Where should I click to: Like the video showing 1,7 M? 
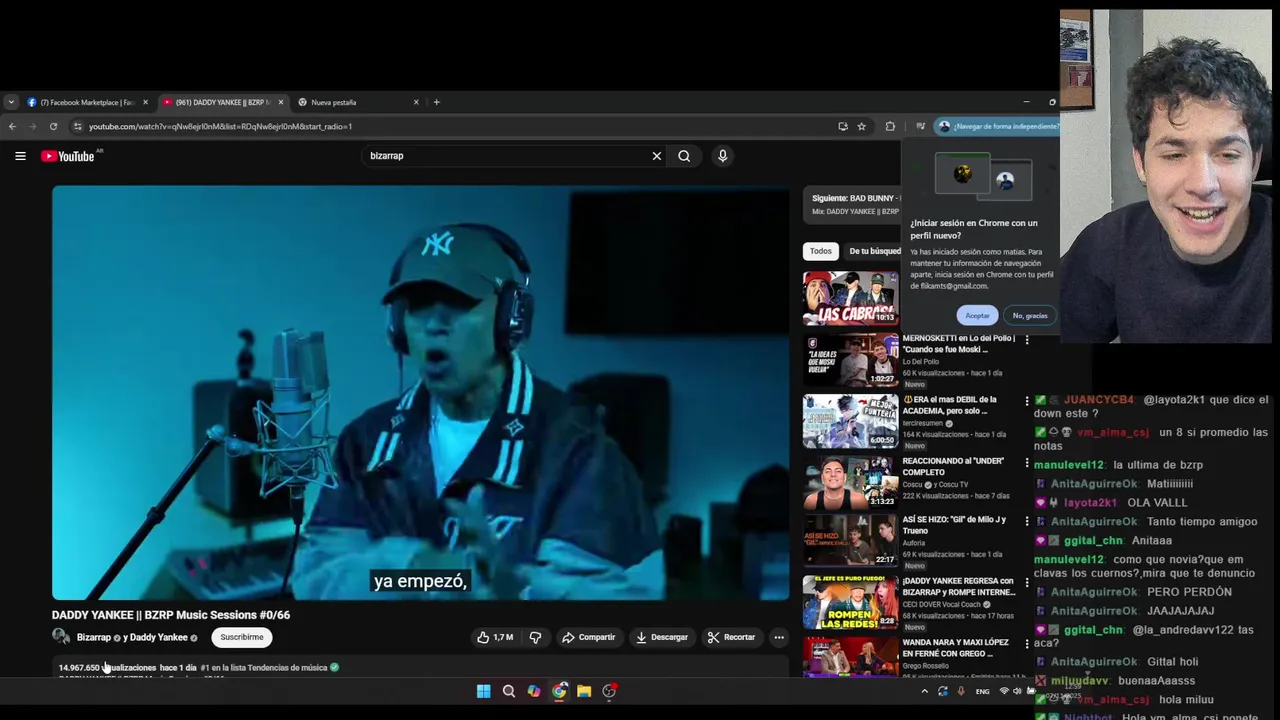[x=495, y=637]
